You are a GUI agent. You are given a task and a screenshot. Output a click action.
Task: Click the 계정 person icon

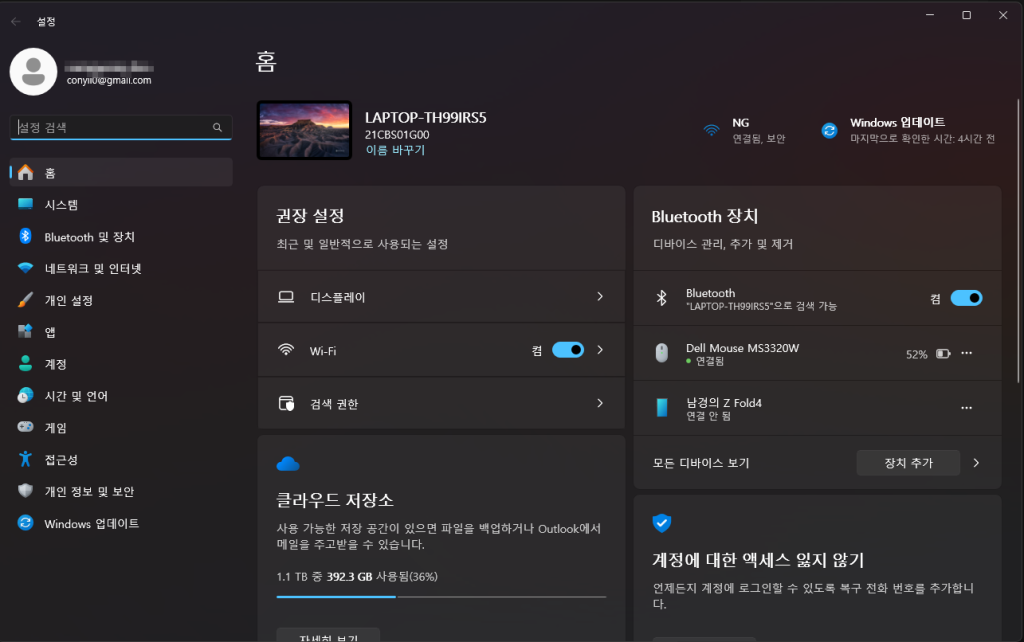25,364
